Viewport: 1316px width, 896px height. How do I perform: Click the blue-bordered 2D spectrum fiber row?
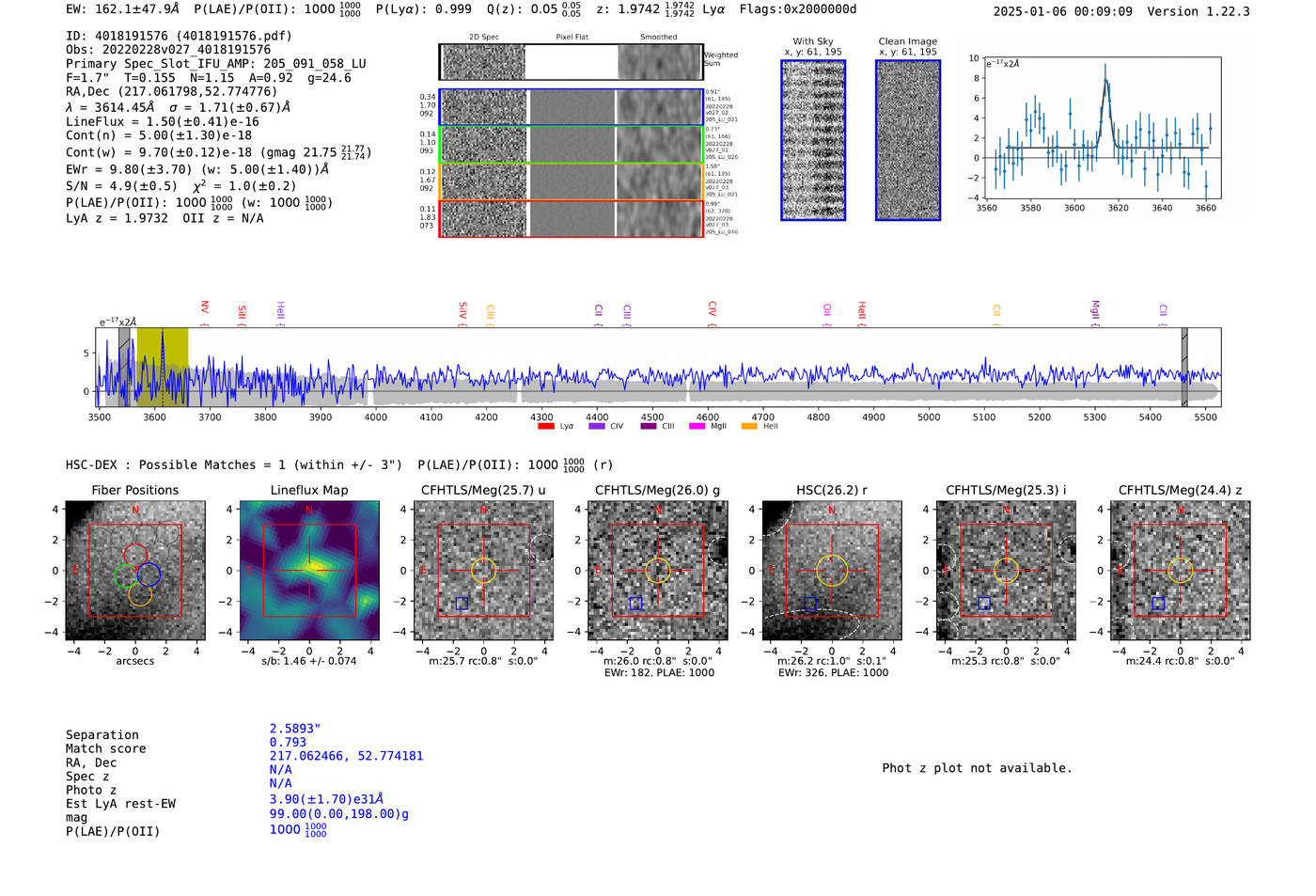tap(572, 107)
